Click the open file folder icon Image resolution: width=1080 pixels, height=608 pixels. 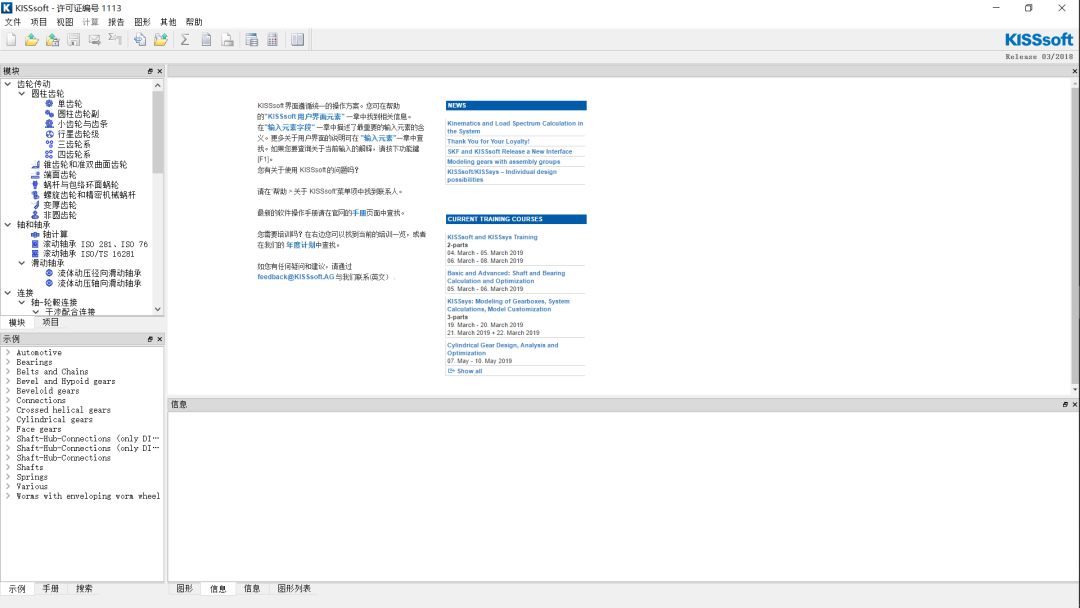point(32,40)
